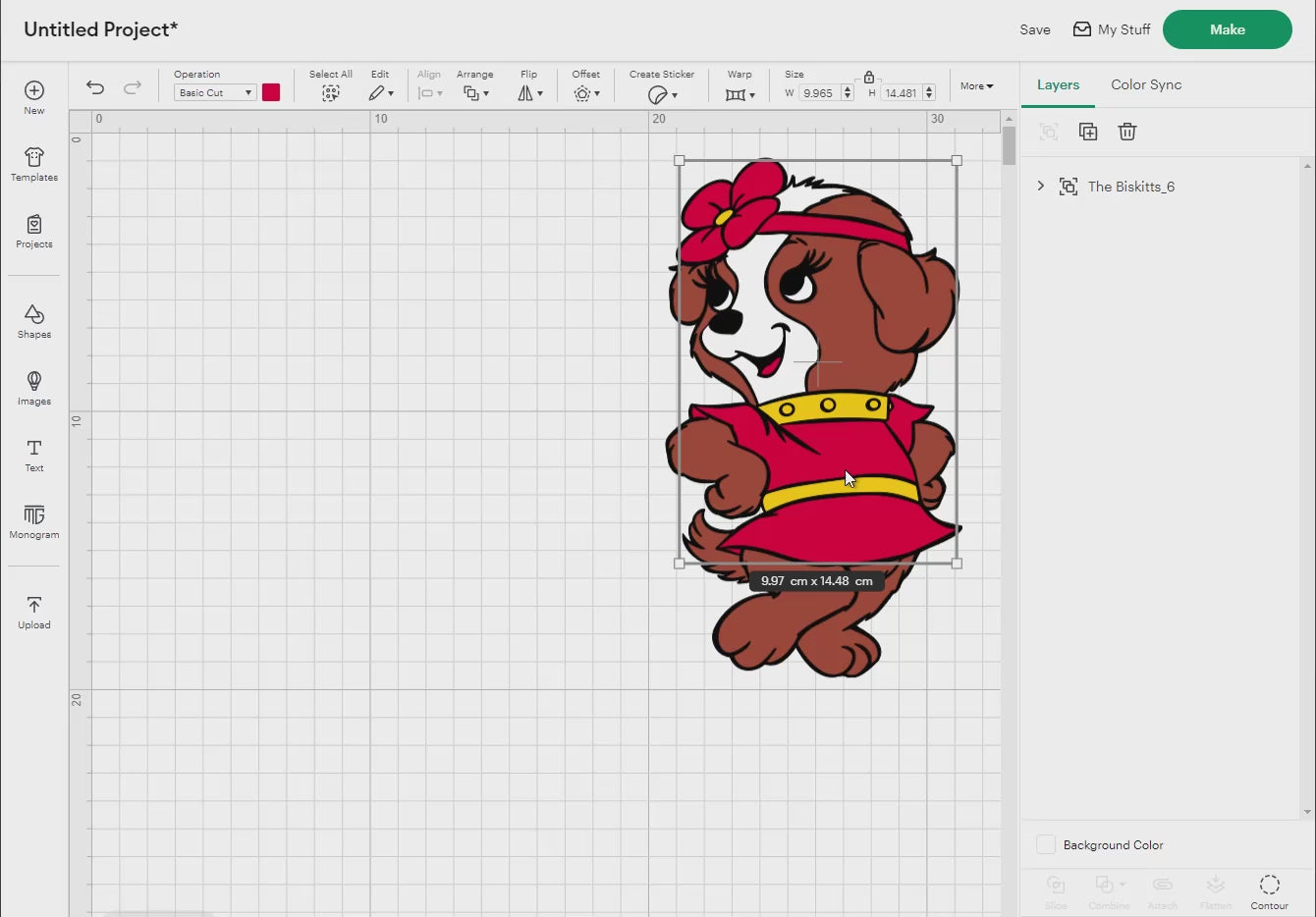Open the Warp dropdown
1316x917 pixels.
coord(740,94)
